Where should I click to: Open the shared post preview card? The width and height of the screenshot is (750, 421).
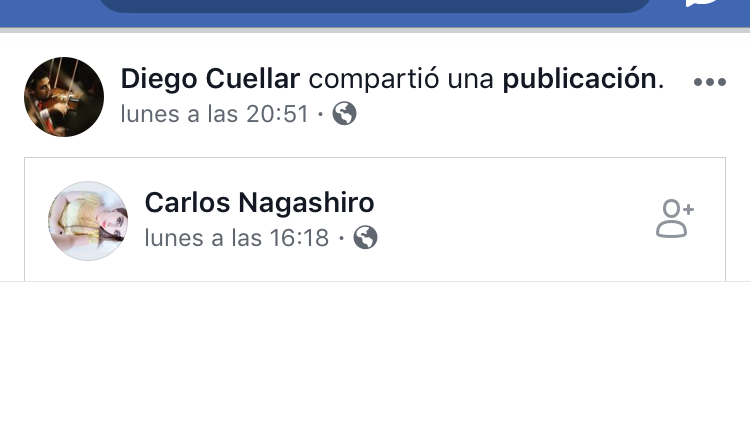pos(375,219)
